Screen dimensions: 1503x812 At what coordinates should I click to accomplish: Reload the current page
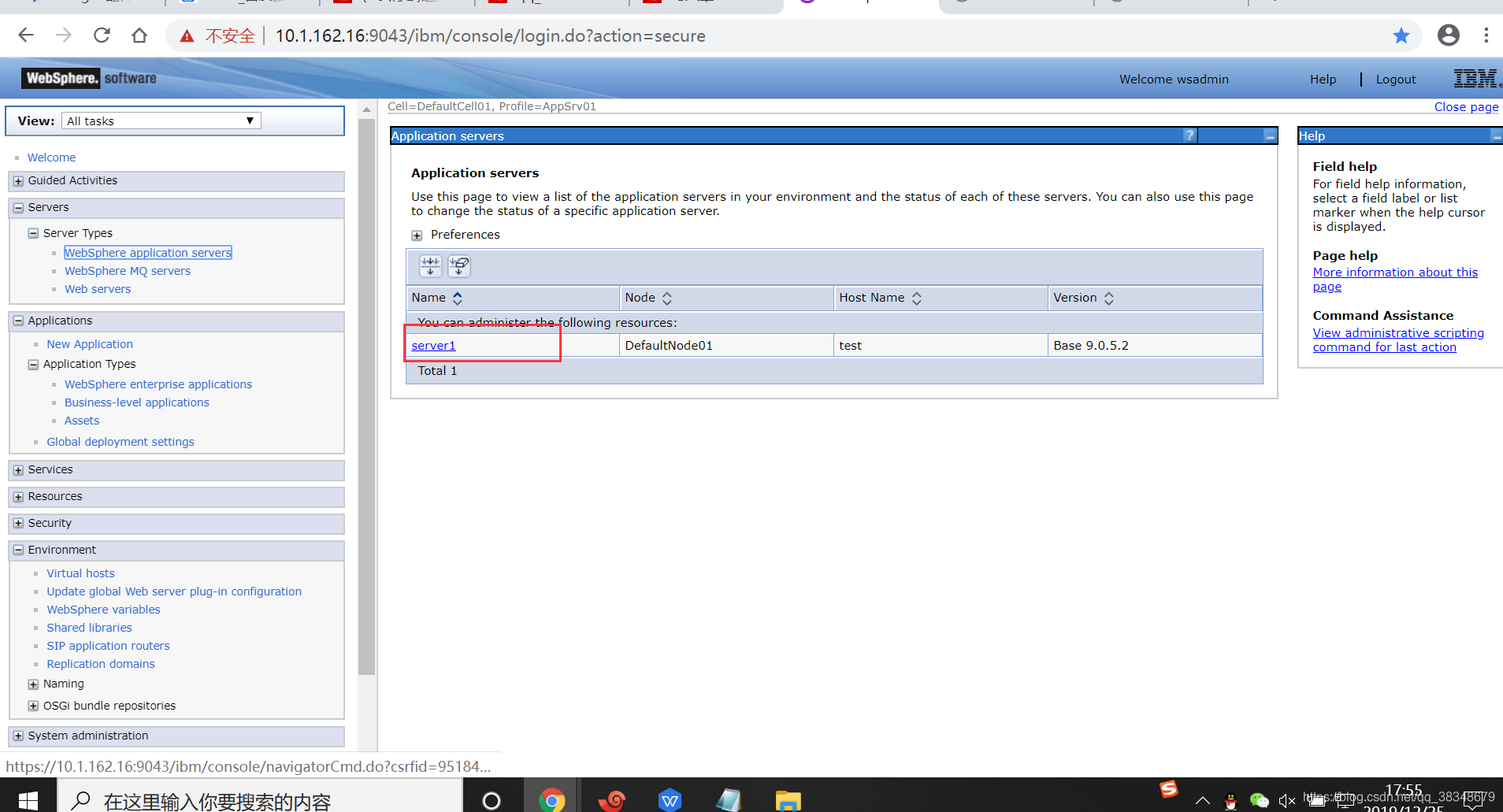102,35
